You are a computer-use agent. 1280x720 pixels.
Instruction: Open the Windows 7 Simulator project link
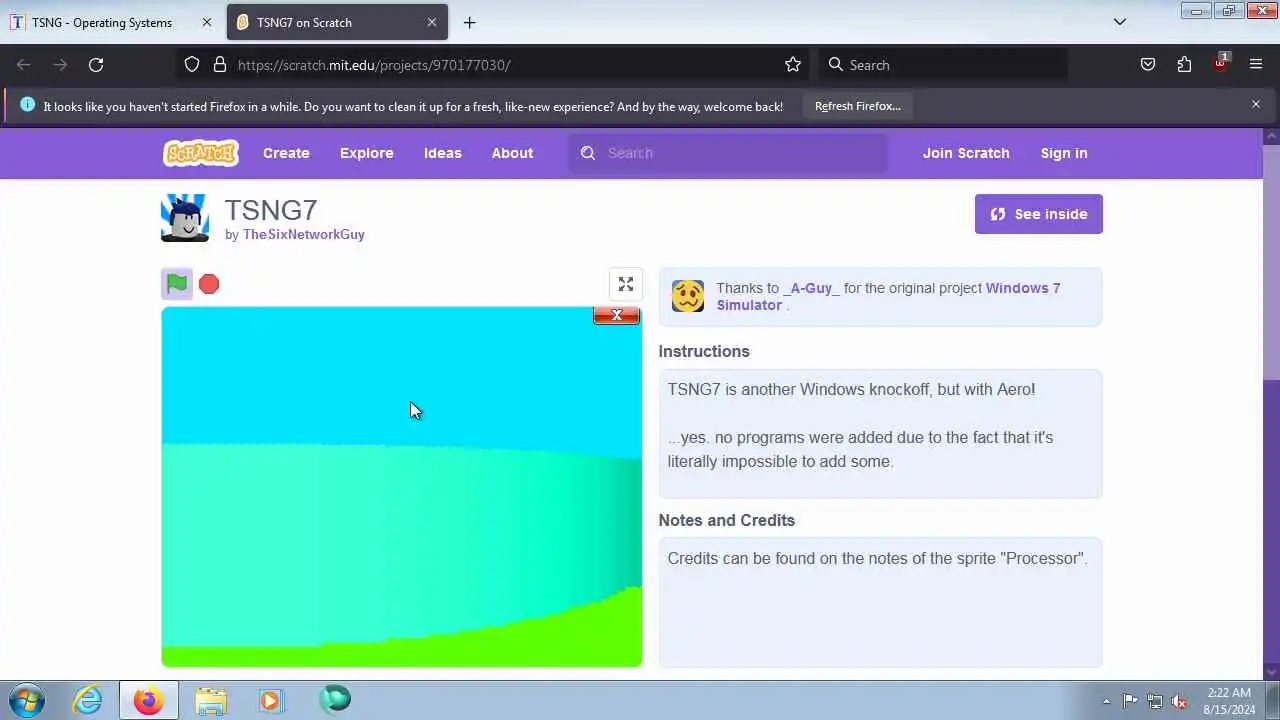888,297
